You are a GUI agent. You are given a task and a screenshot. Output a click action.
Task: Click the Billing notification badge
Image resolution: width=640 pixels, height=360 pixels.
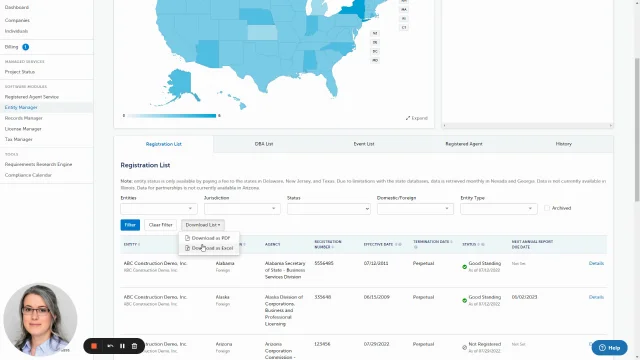pos(25,47)
